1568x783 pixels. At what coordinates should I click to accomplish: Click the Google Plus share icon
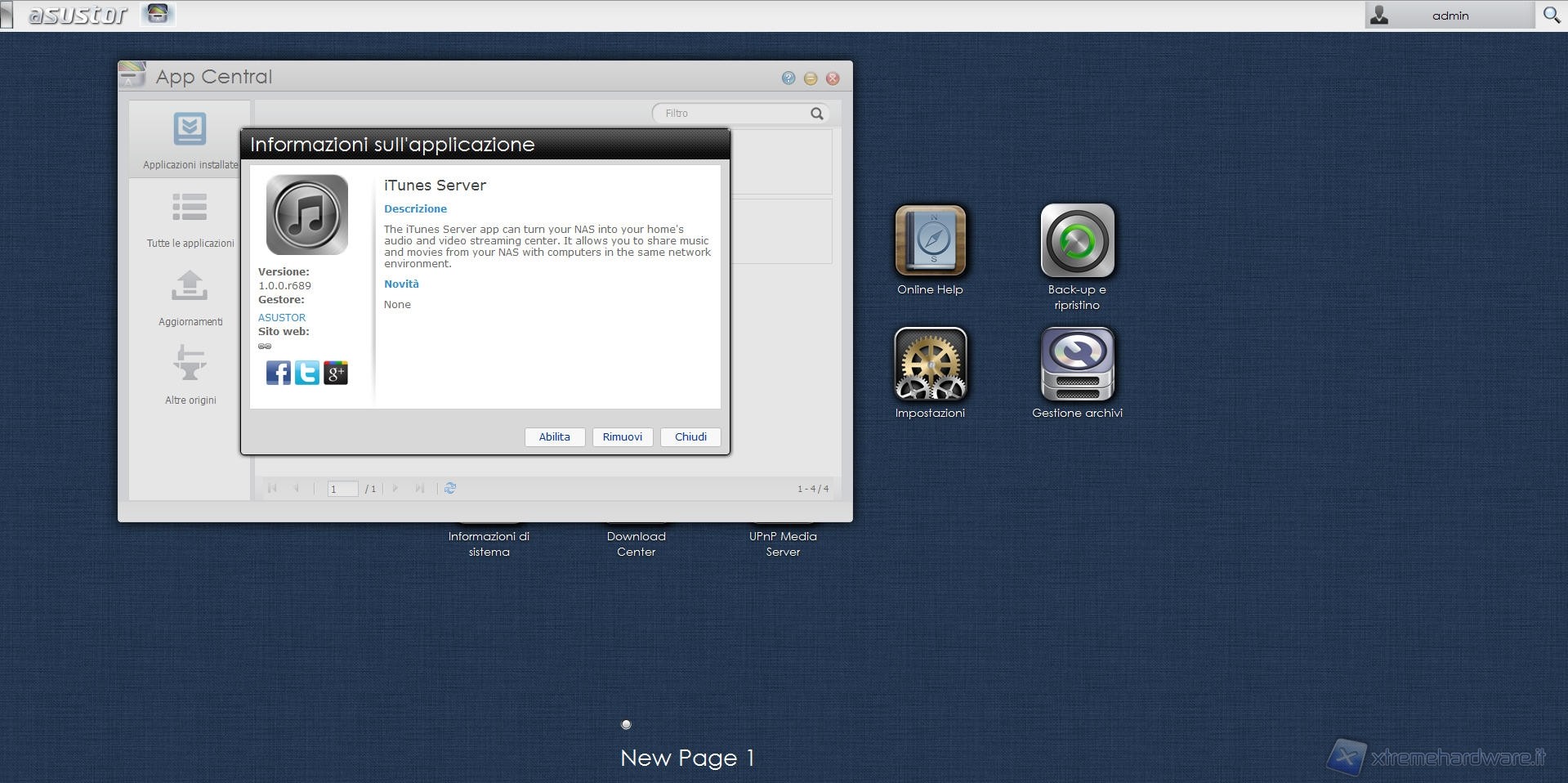tap(336, 373)
